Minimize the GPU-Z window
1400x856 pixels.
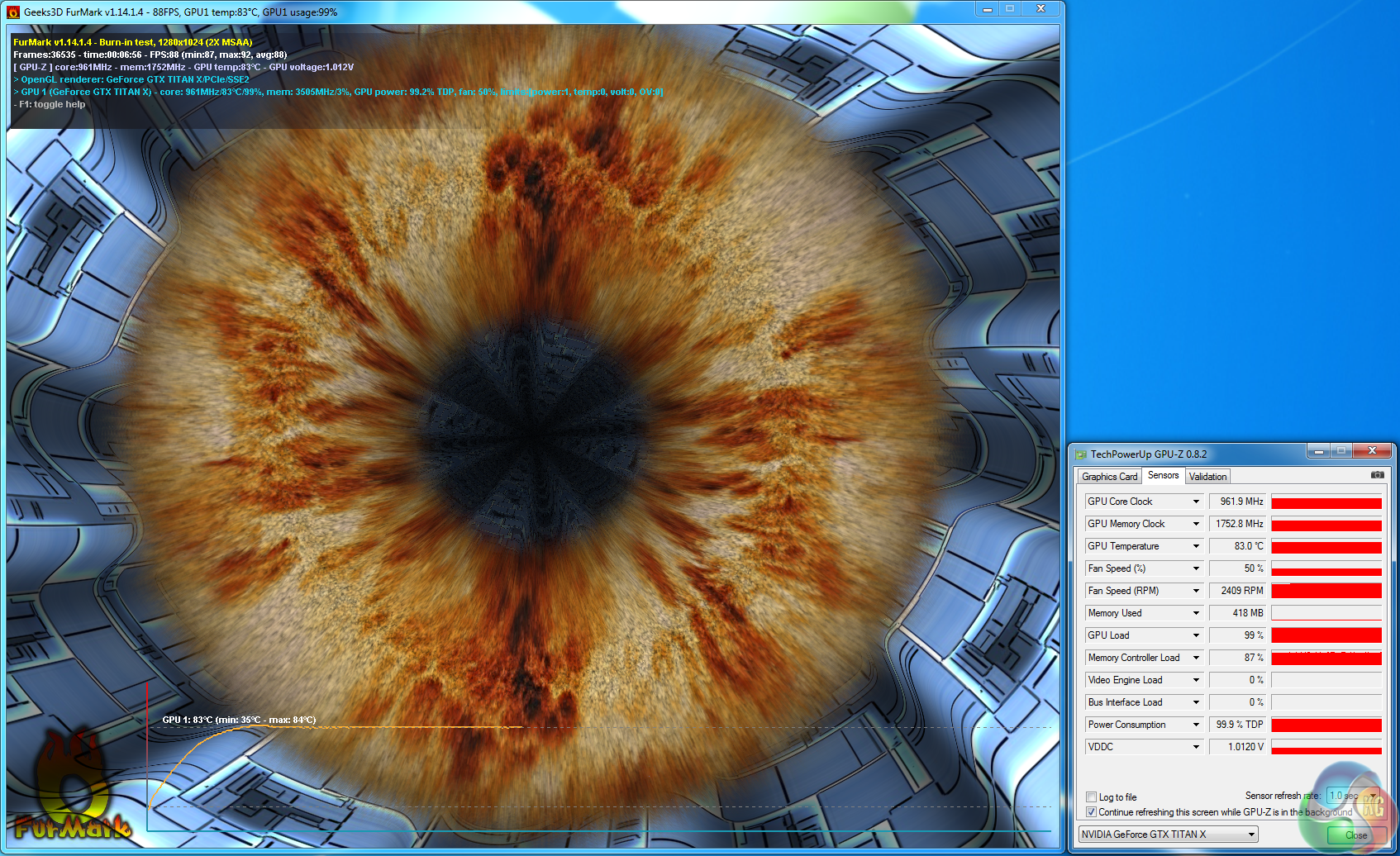[x=1319, y=451]
